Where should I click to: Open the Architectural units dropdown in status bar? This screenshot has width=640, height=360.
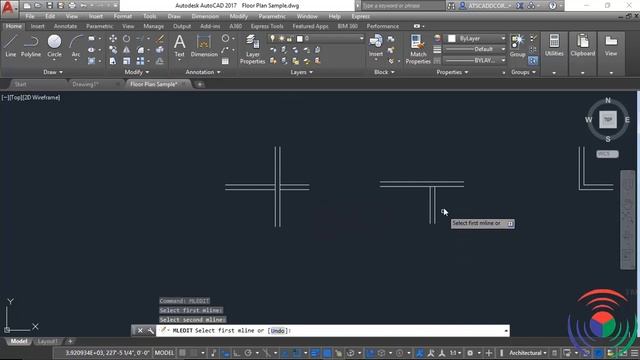[x=528, y=353]
